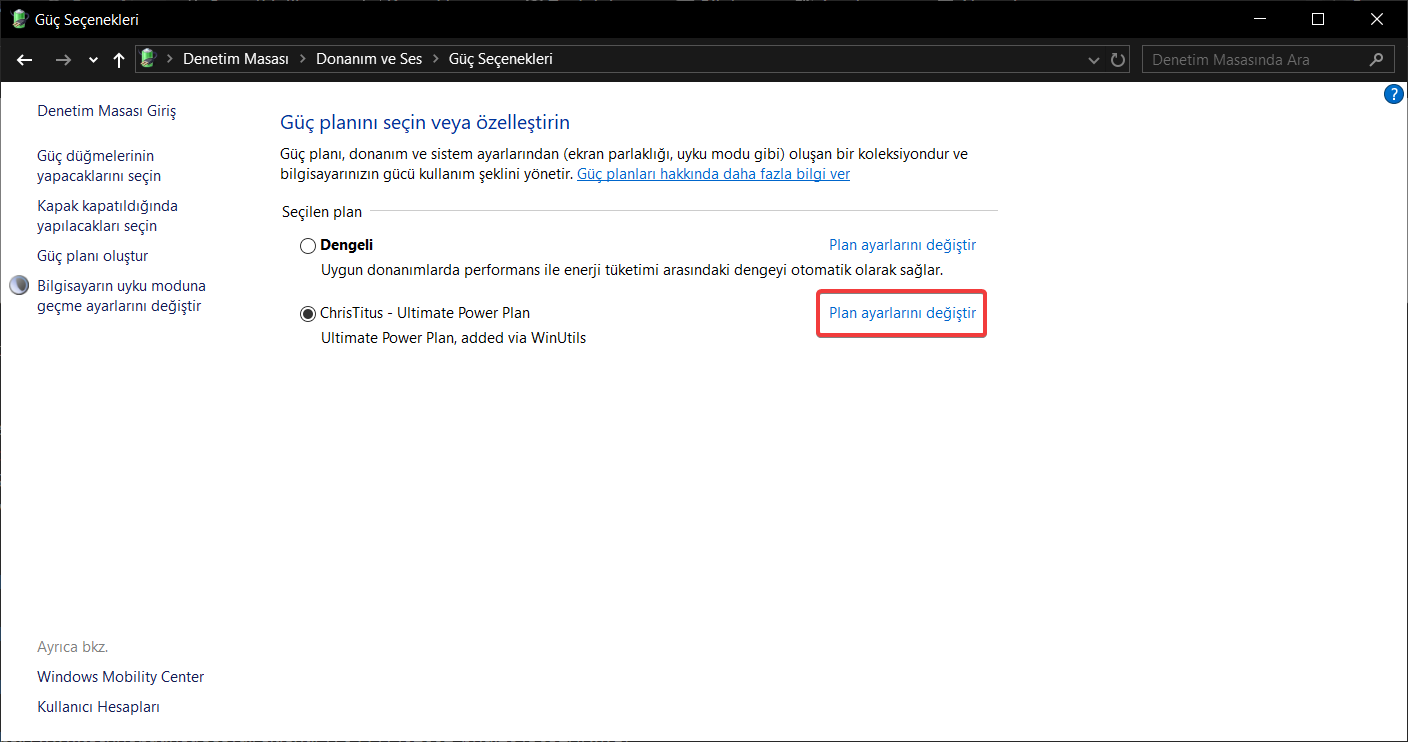1408x742 pixels.
Task: Open Denetim Masası Giriş link
Action: click(106, 111)
